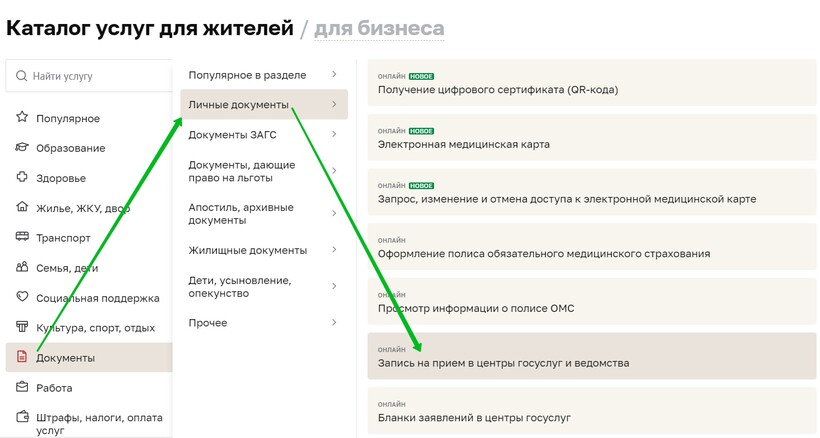Expand chevron for Документы, дающие право на льготы
This screenshot has width=820, height=438.
click(334, 170)
